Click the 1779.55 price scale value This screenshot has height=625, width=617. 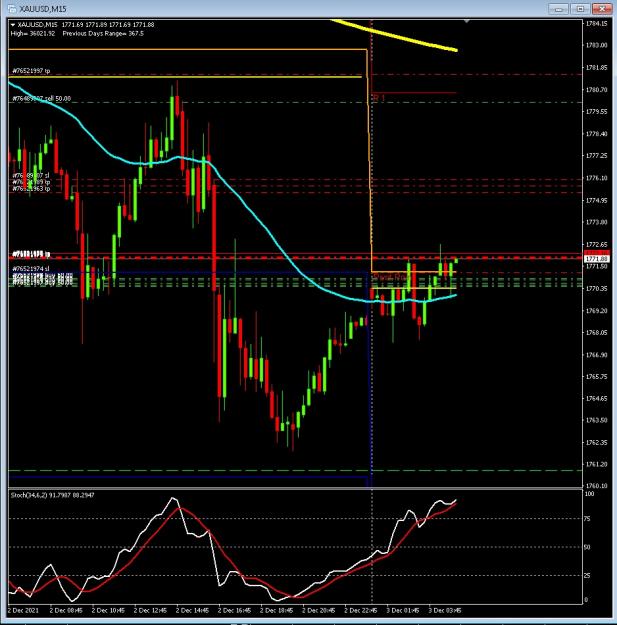[x=596, y=112]
